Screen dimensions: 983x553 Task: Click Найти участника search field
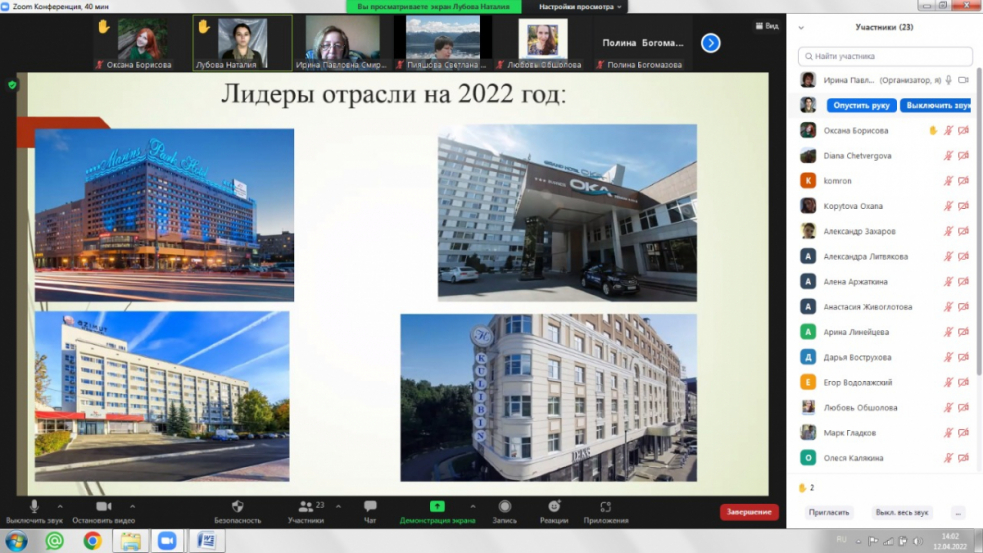pyautogui.click(x=885, y=56)
